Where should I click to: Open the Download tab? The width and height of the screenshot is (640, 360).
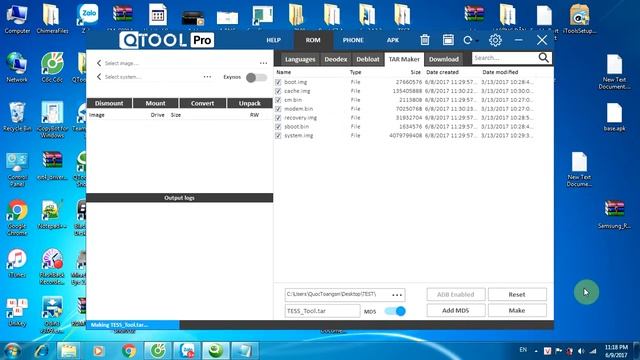point(444,59)
